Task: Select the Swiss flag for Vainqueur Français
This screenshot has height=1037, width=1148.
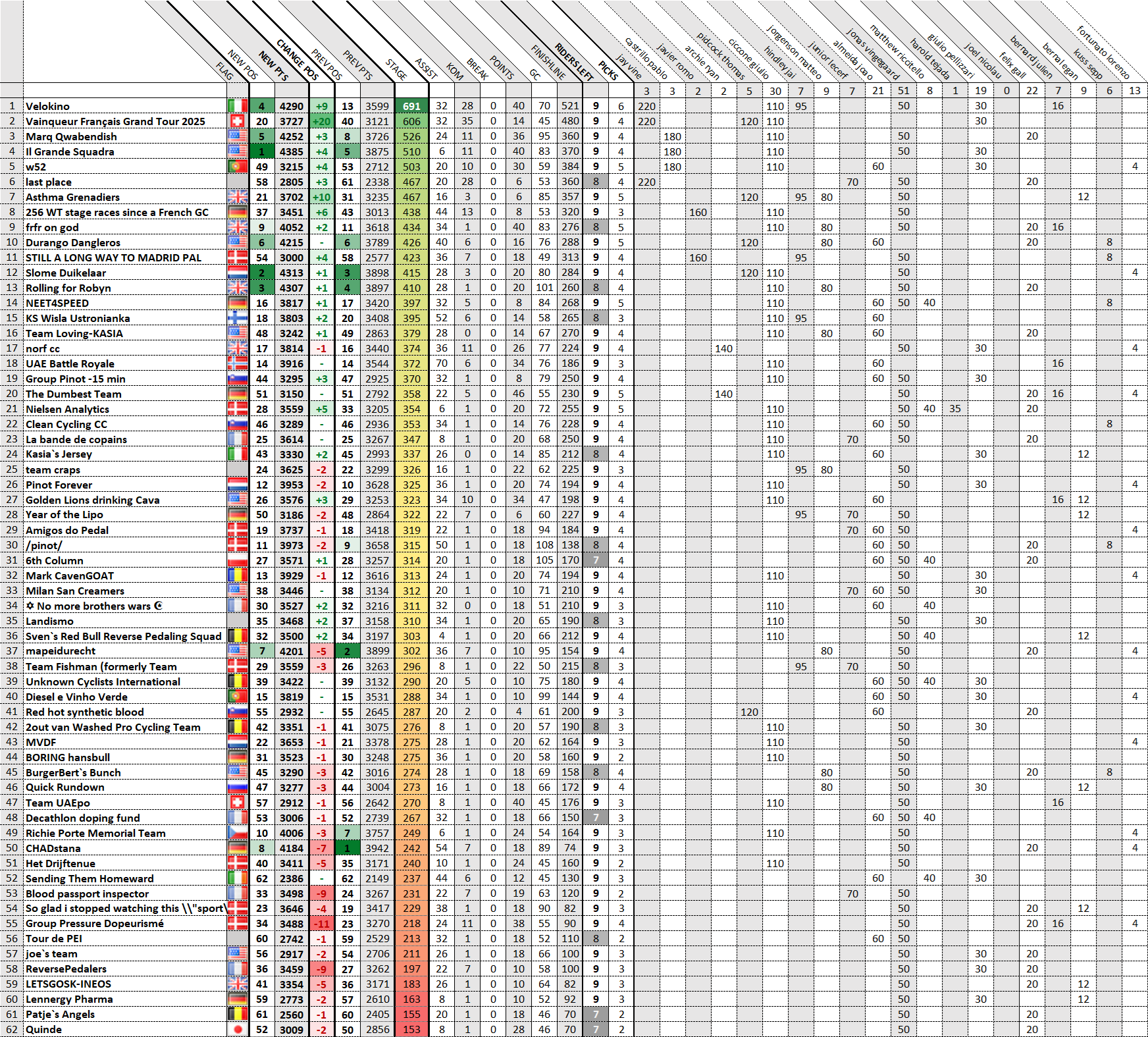Action: [238, 121]
